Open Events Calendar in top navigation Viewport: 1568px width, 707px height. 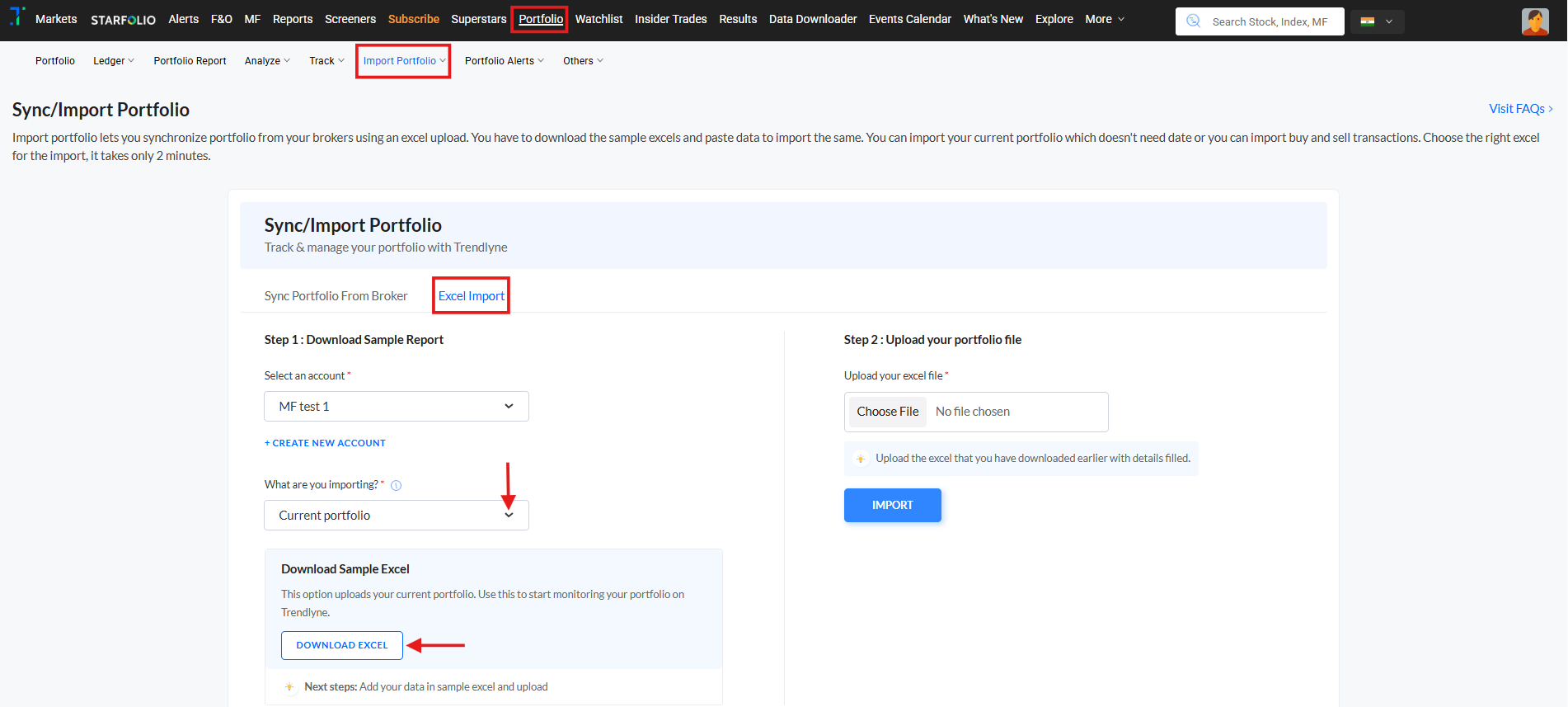click(x=910, y=19)
